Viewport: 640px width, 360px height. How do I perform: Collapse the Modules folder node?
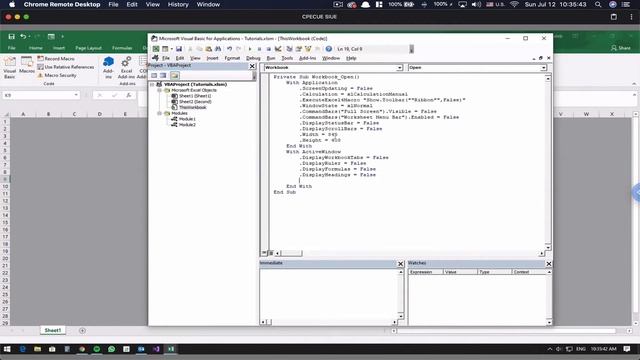click(160, 113)
